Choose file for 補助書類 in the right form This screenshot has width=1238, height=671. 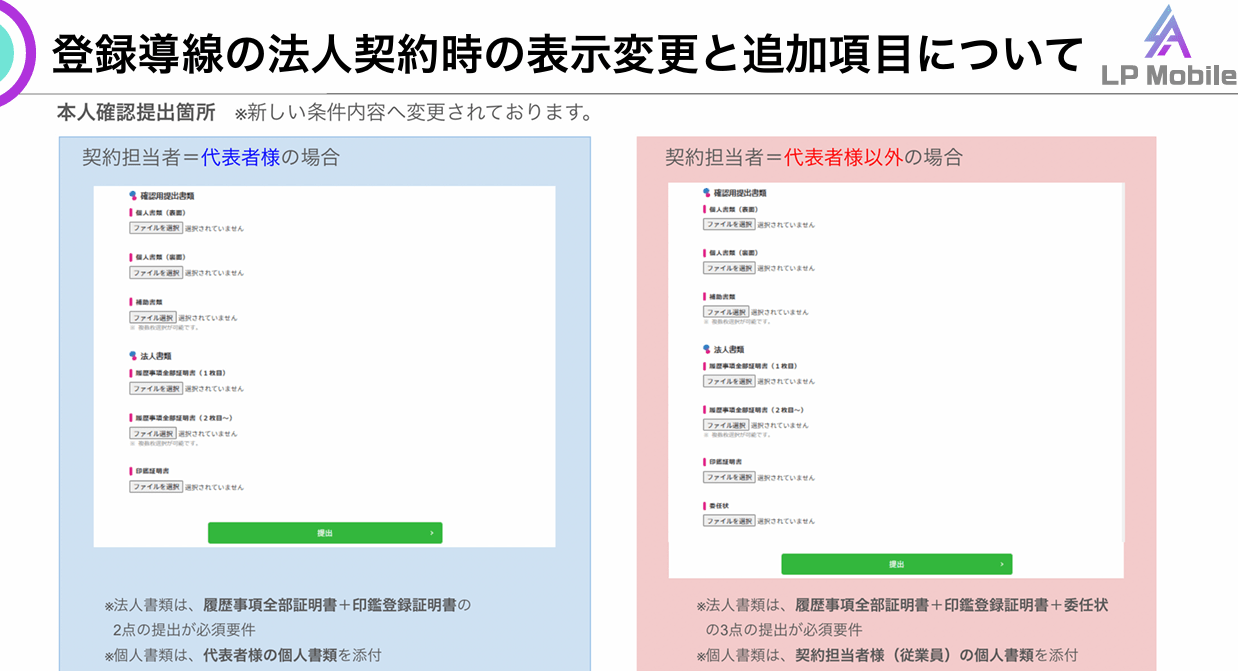pos(726,312)
